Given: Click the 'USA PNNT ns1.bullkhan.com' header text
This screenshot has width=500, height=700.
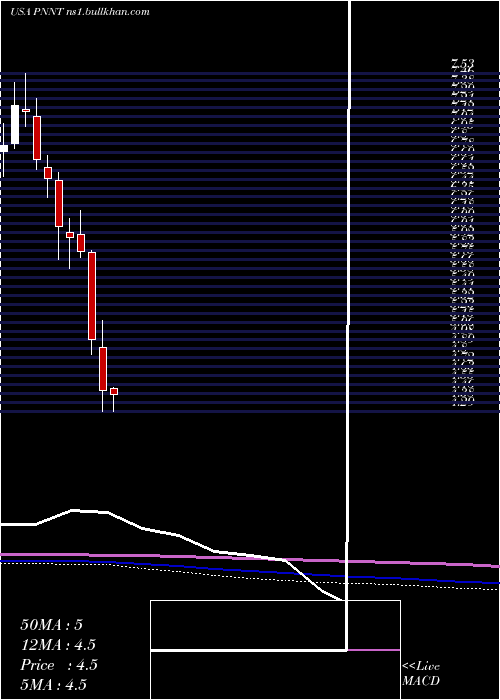Looking at the screenshot, I should tap(80, 12).
